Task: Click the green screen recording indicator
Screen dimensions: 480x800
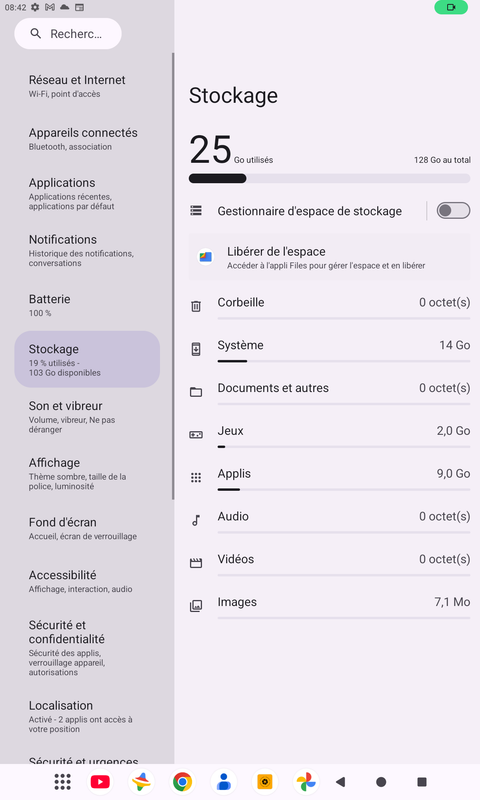Action: (x=451, y=7)
